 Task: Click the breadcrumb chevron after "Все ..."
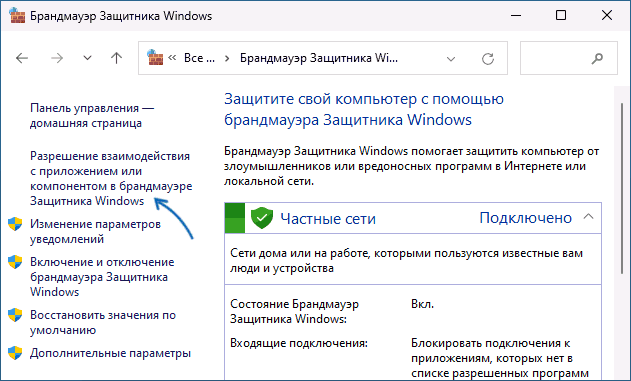pyautogui.click(x=227, y=58)
